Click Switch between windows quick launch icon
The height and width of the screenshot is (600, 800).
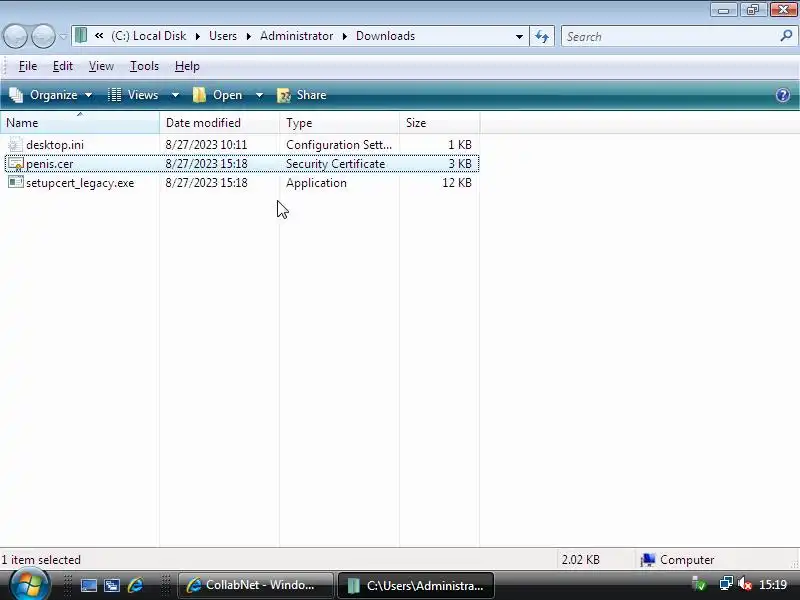pos(112,585)
